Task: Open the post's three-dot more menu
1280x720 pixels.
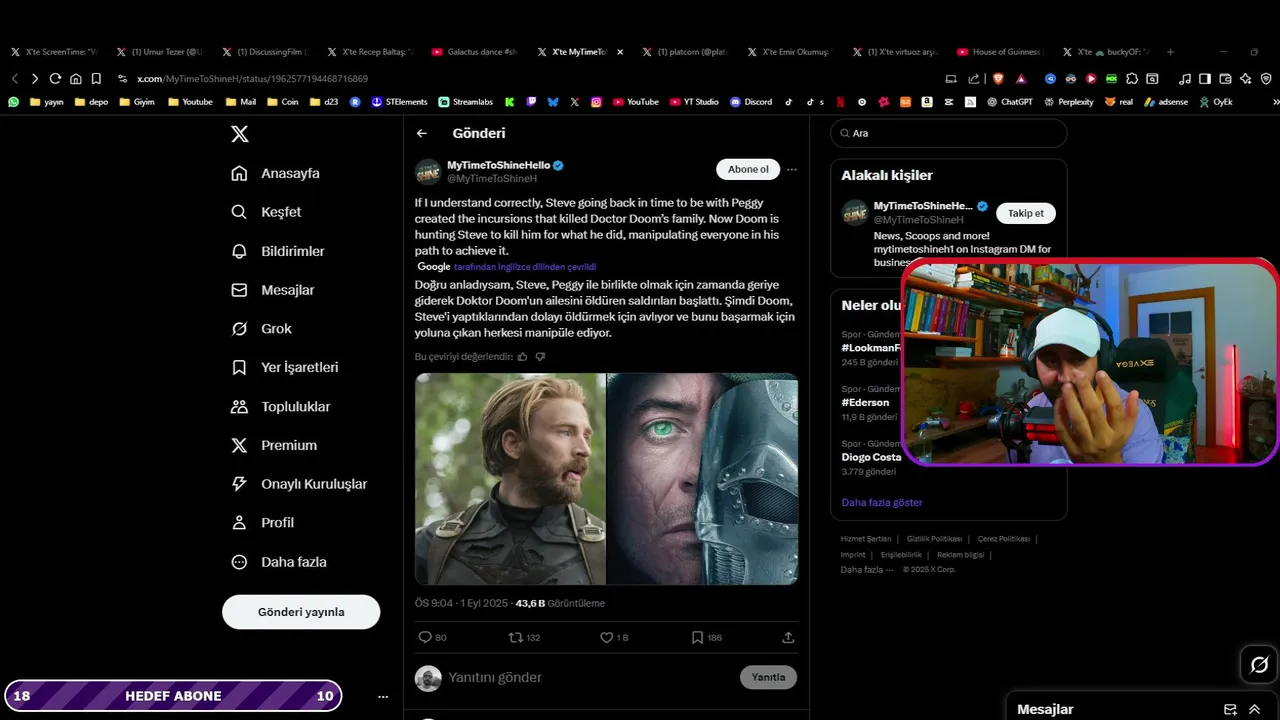Action: pyautogui.click(x=792, y=170)
